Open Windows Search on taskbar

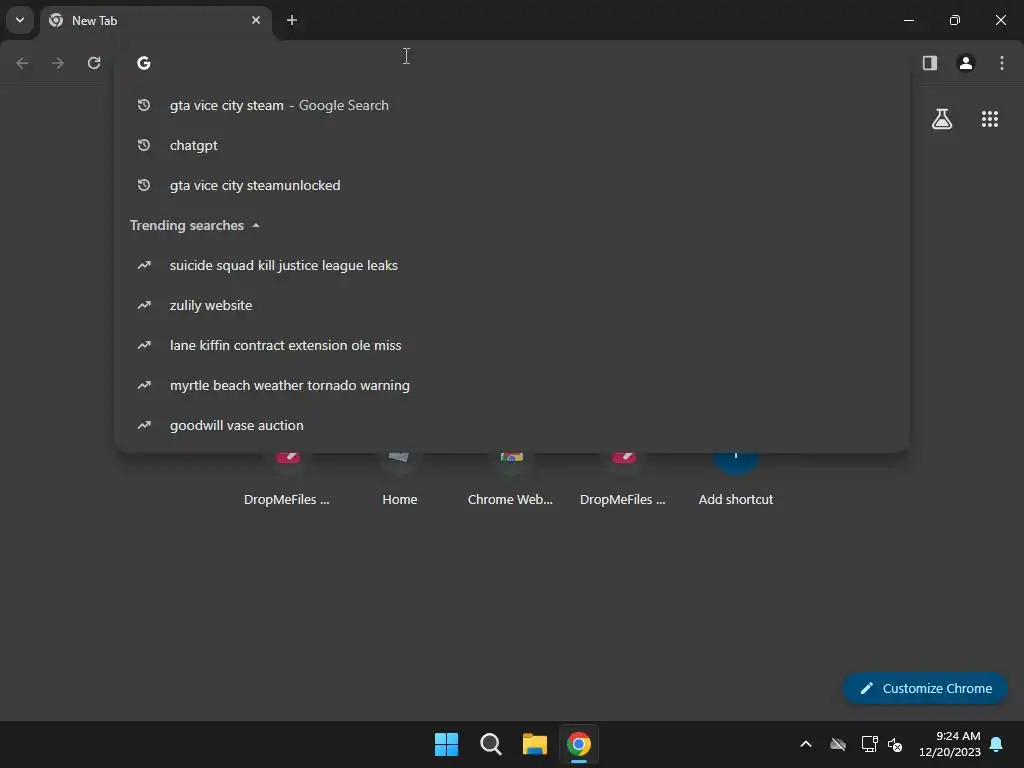tap(490, 744)
